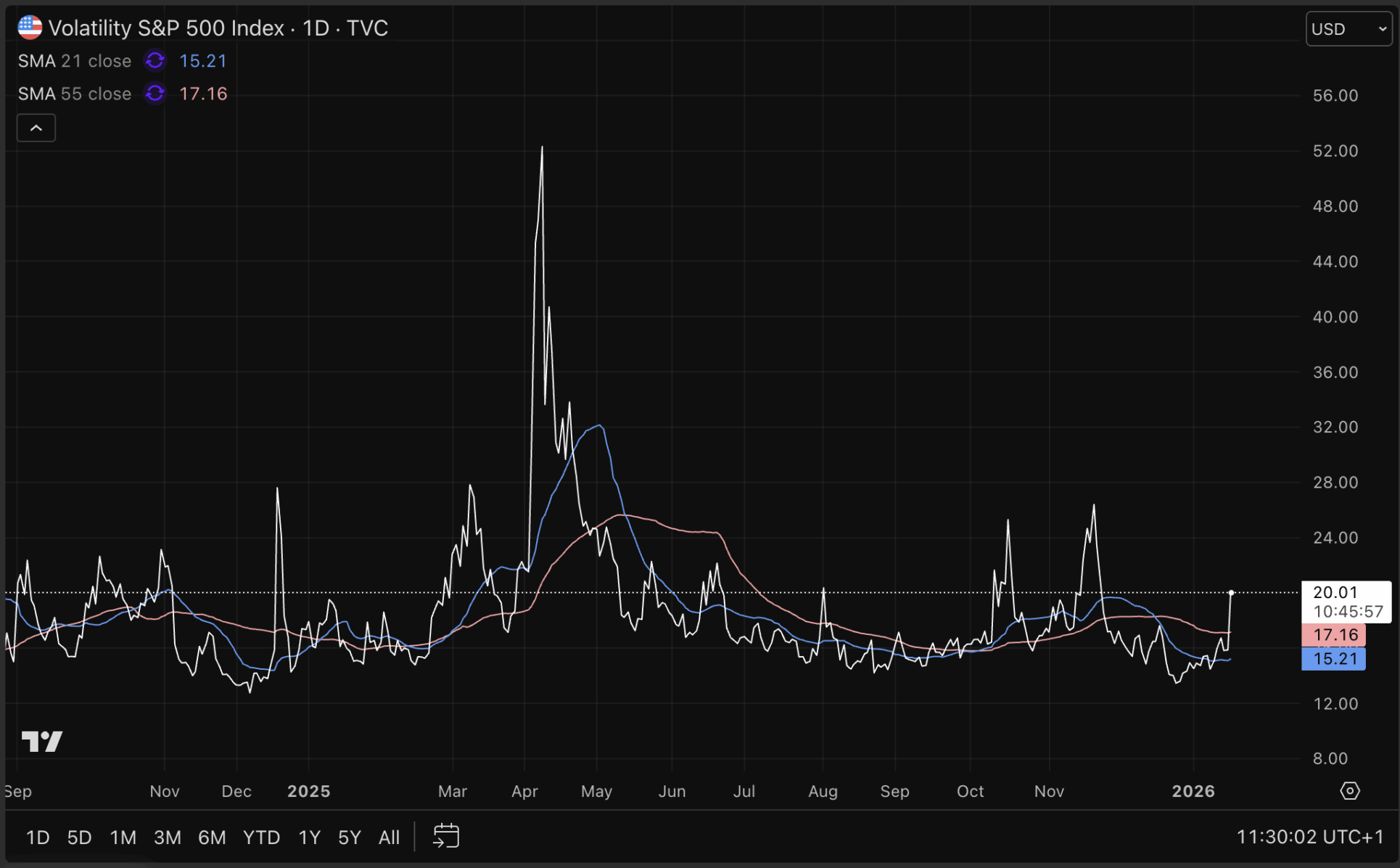Click the TradingView logo
1400x868 pixels.
[x=42, y=741]
